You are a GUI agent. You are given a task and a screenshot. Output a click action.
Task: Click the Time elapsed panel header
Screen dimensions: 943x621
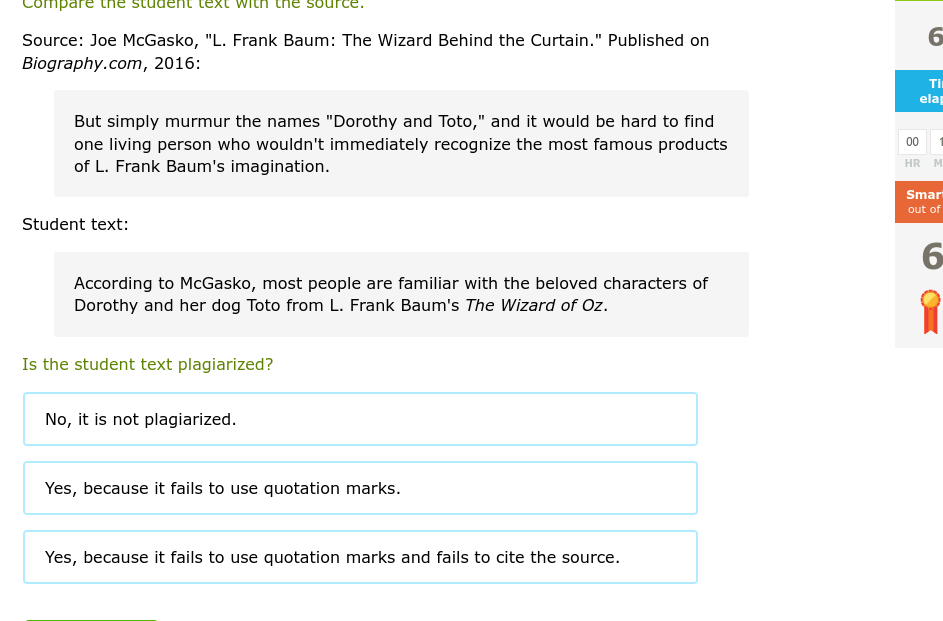930,91
